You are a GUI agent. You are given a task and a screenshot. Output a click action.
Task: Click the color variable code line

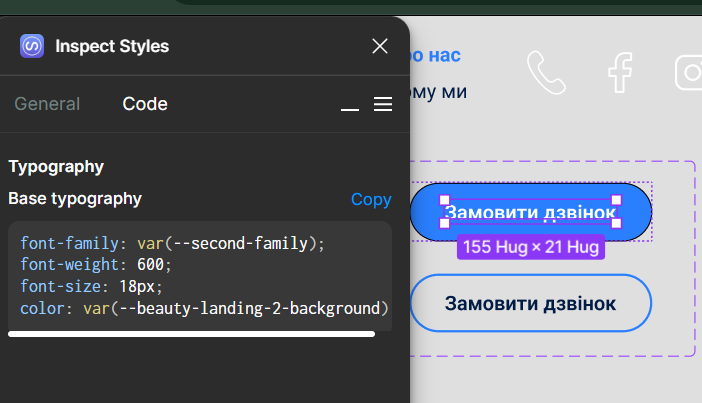point(204,309)
